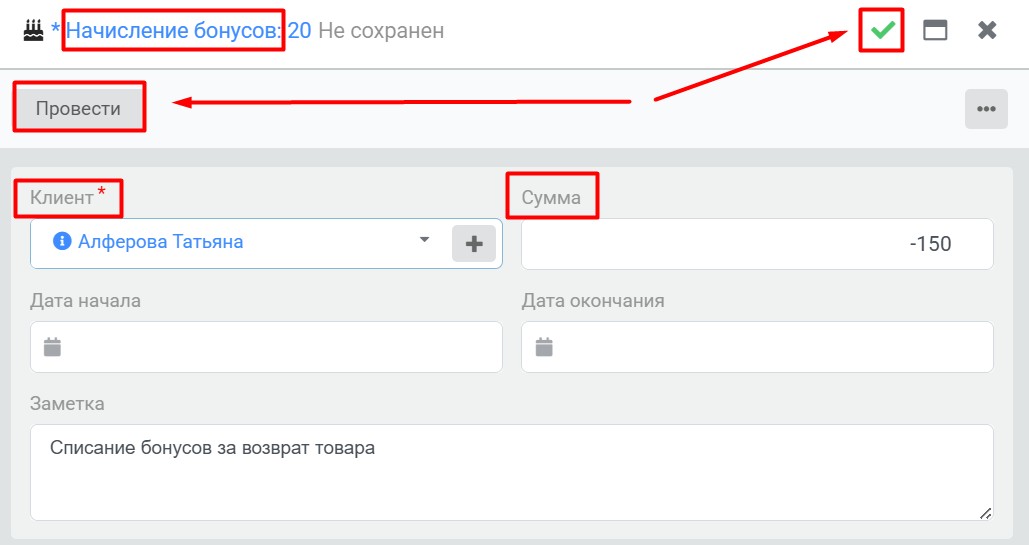Click the bonus cake icon in title
The height and width of the screenshot is (545, 1029).
click(x=33, y=30)
